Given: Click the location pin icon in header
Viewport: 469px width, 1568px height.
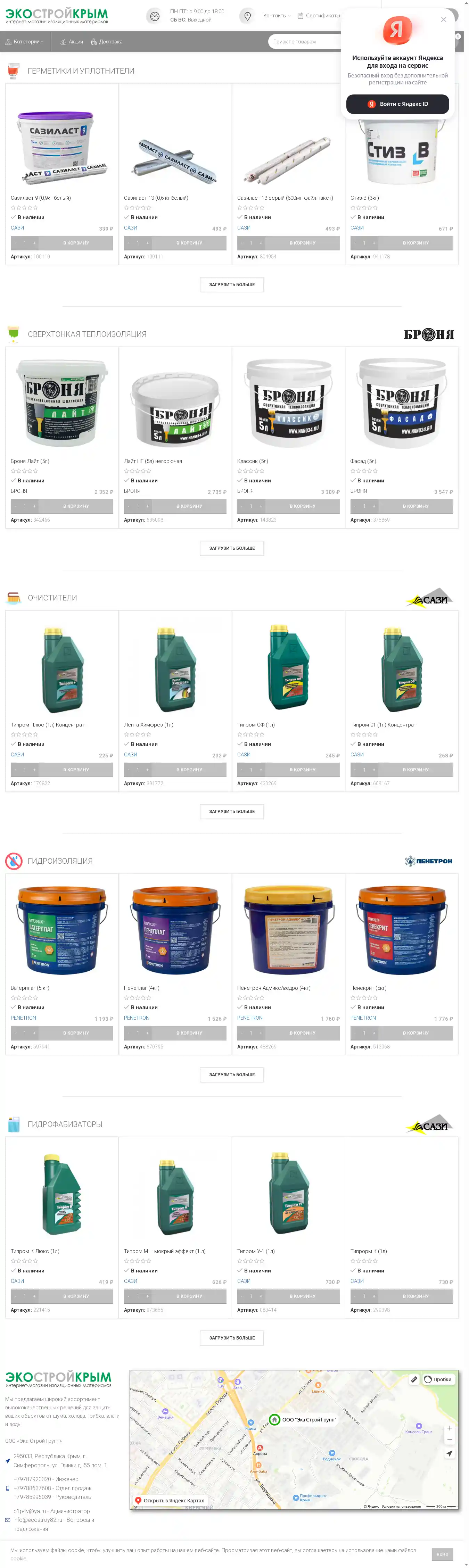Looking at the screenshot, I should click(247, 16).
